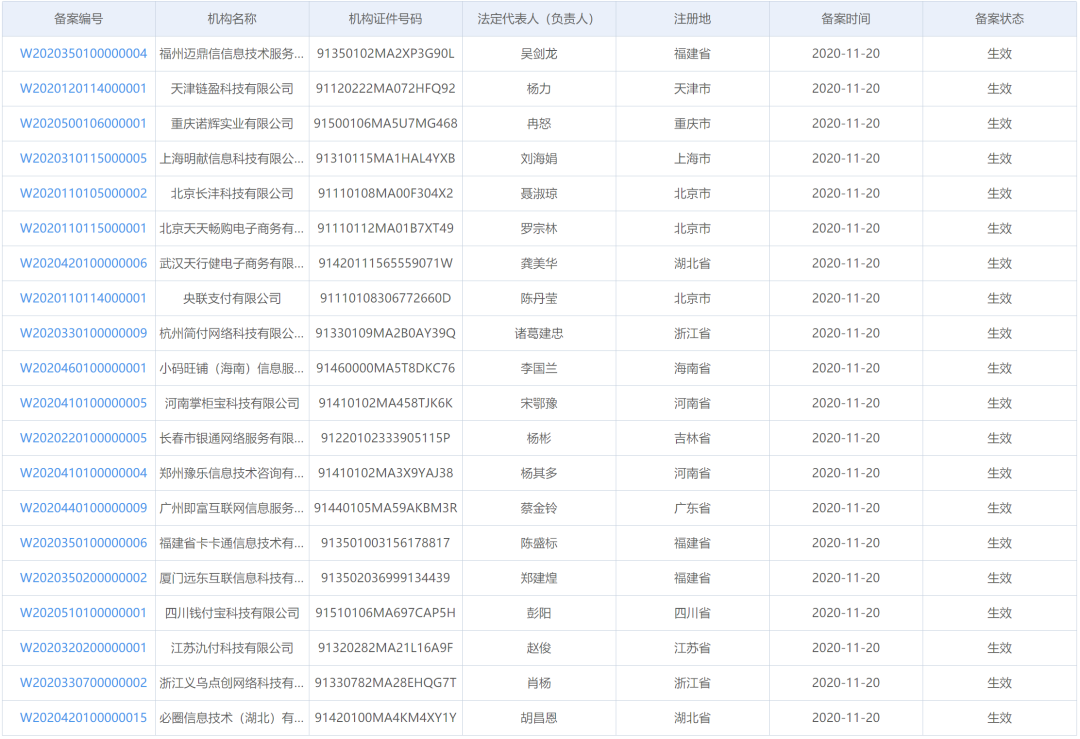Select institution name 重庆诺辉实业有限公司
Screen dimensions: 1080x739
[x=232, y=124]
